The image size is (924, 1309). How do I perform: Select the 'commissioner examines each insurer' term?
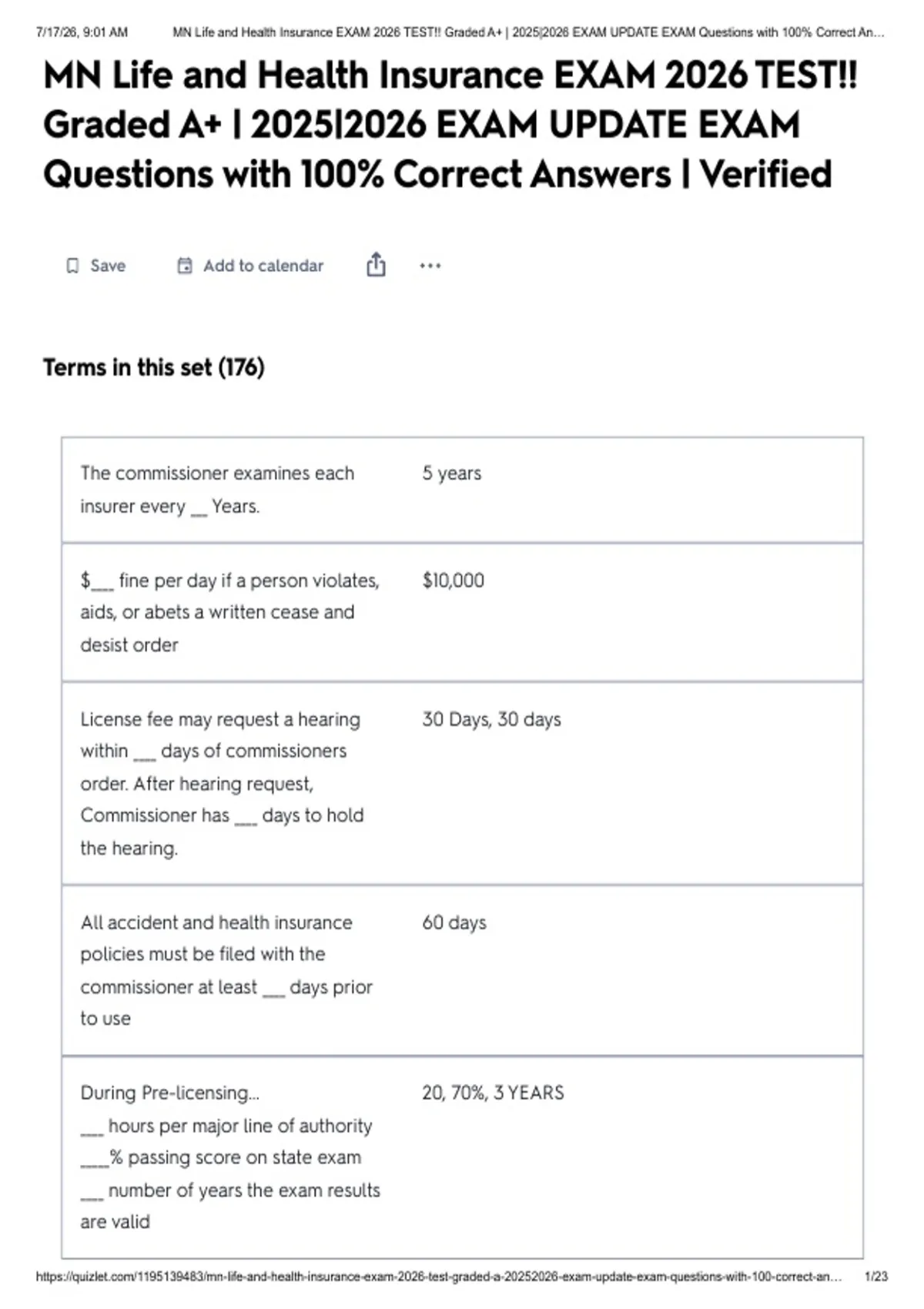pyautogui.click(x=217, y=490)
